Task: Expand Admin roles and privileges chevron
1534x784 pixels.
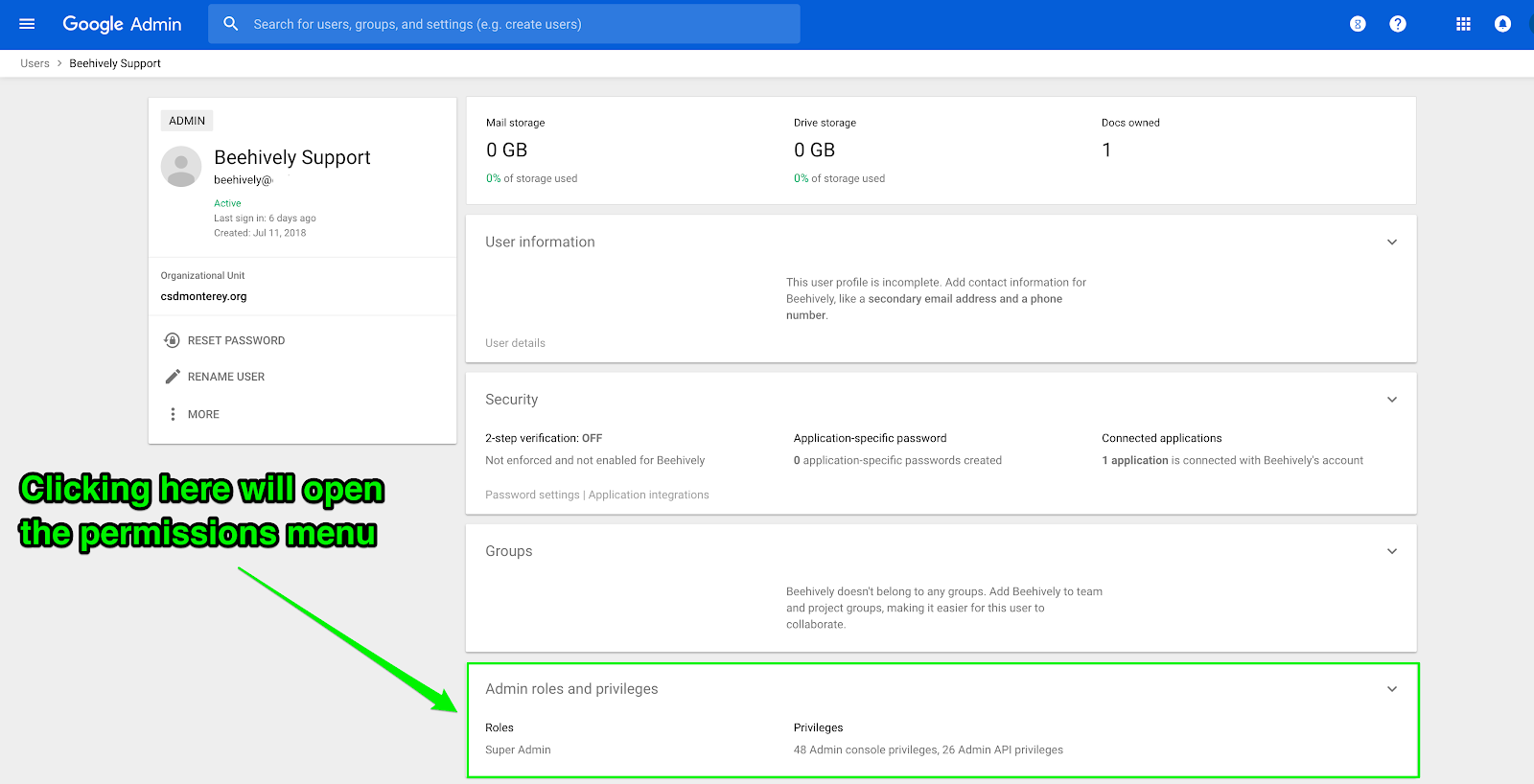Action: tap(1392, 689)
